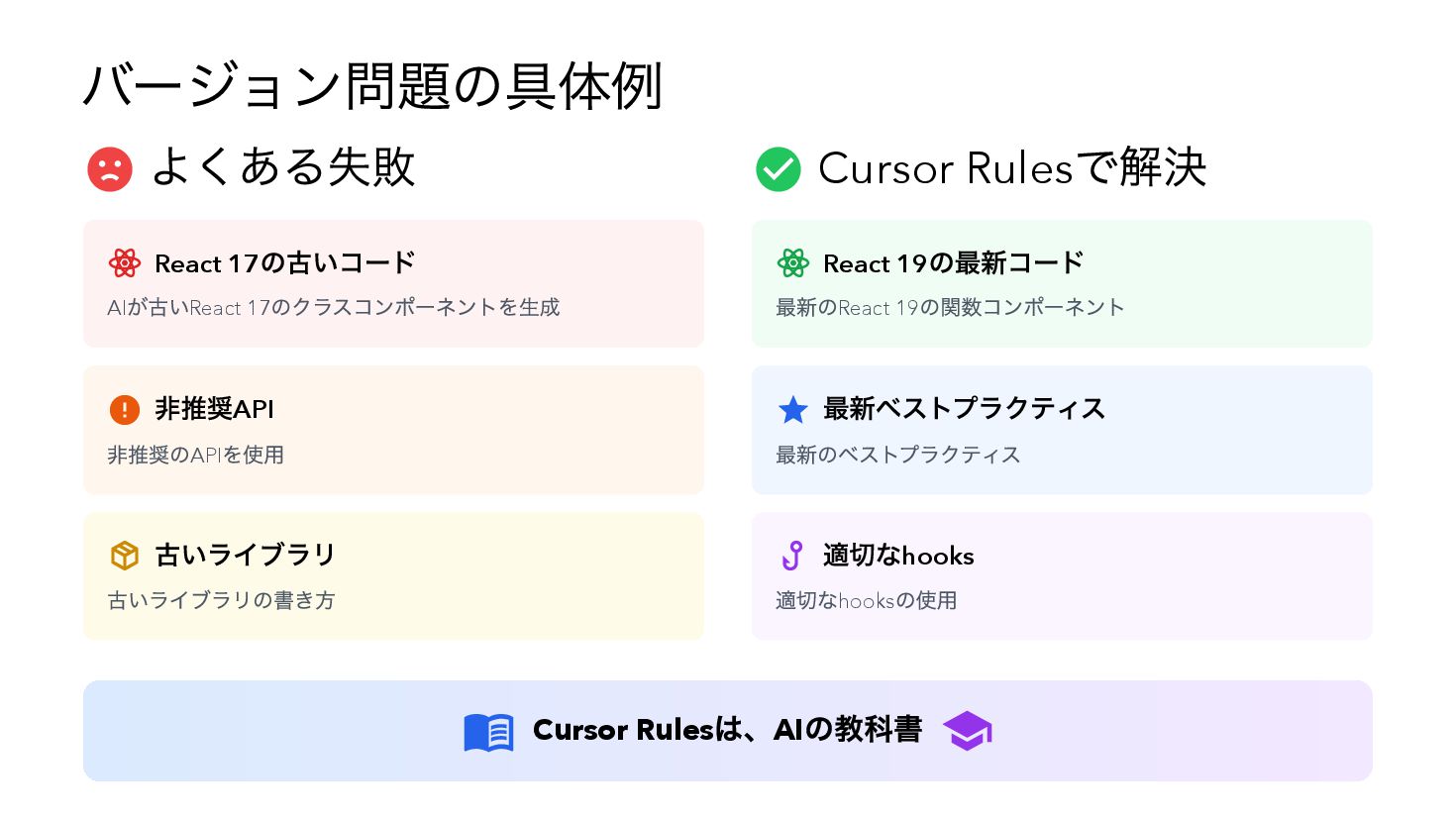Click the orange exclamation warning icon
The height and width of the screenshot is (820, 1456).
[x=125, y=409]
